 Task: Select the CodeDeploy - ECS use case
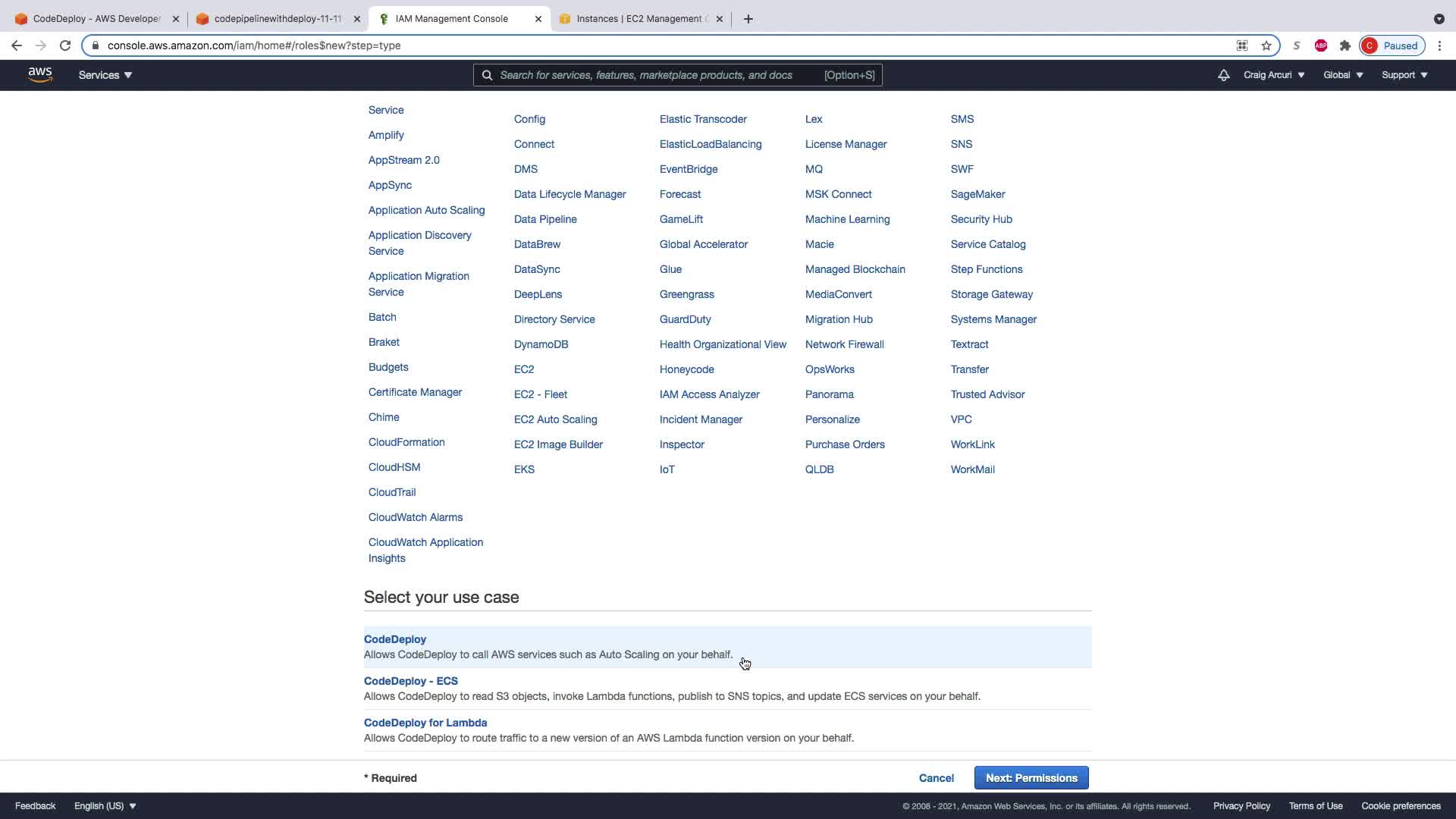[x=411, y=681]
